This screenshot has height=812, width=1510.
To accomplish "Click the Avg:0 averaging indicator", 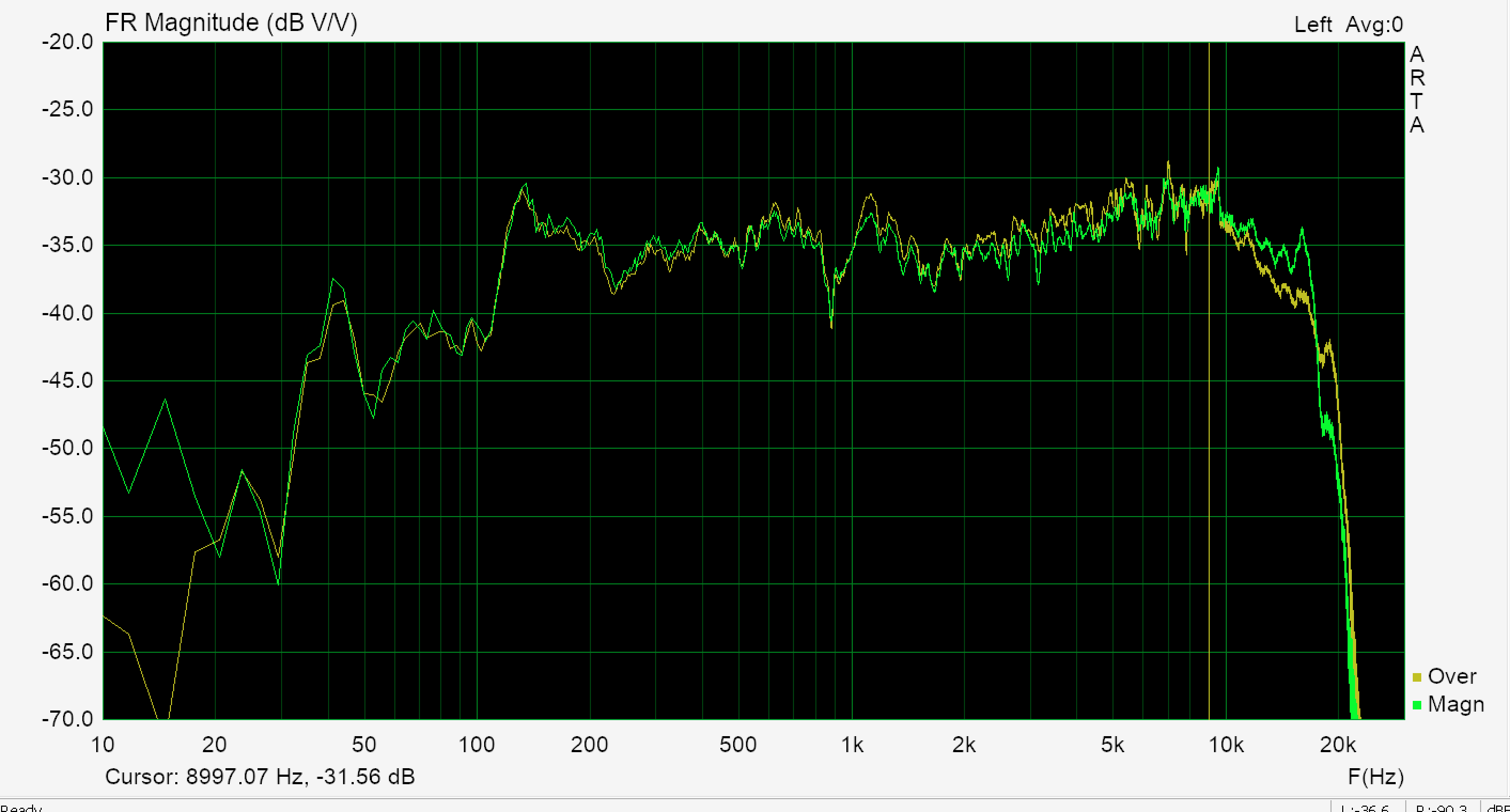I will coord(1374,25).
